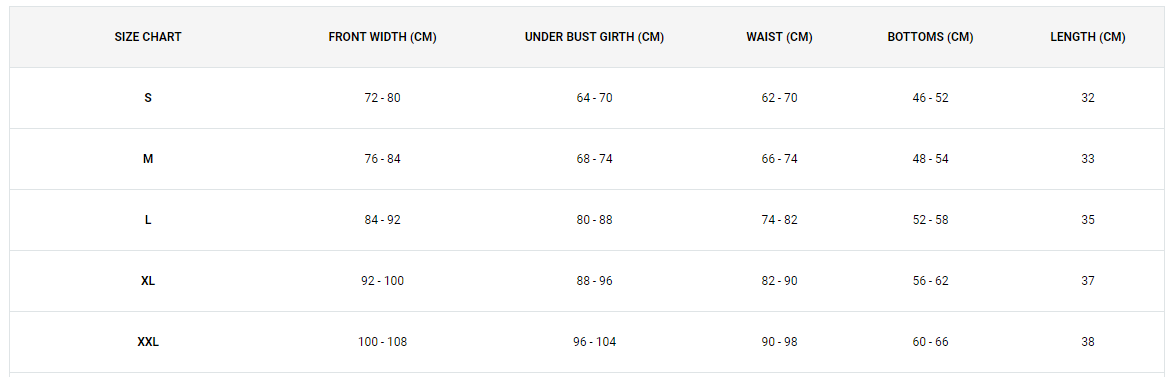The height and width of the screenshot is (377, 1175).
Task: Click the 62 - 70 waist cell
Action: tap(779, 97)
